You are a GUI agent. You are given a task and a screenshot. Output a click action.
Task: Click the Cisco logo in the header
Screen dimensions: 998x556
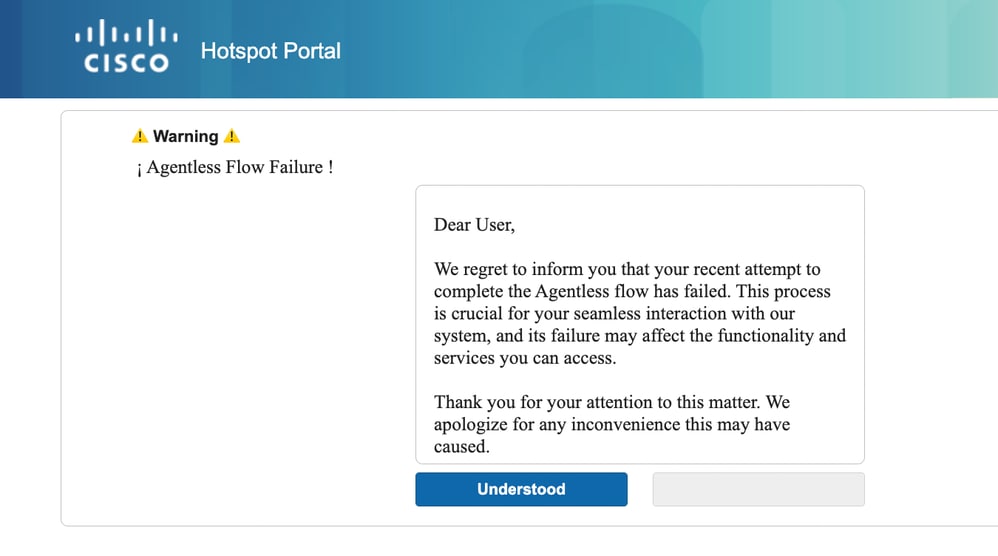tap(126, 46)
